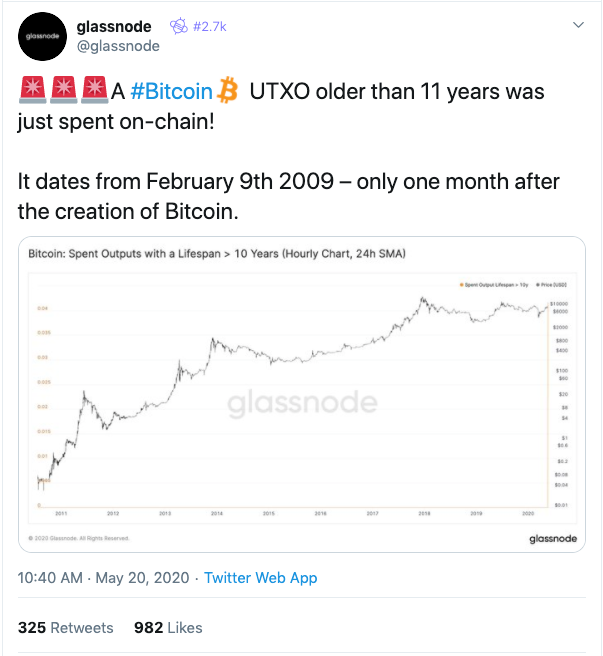Open the tweet options chevron menu
Viewport: 603px width, 656px height.
coord(578,25)
